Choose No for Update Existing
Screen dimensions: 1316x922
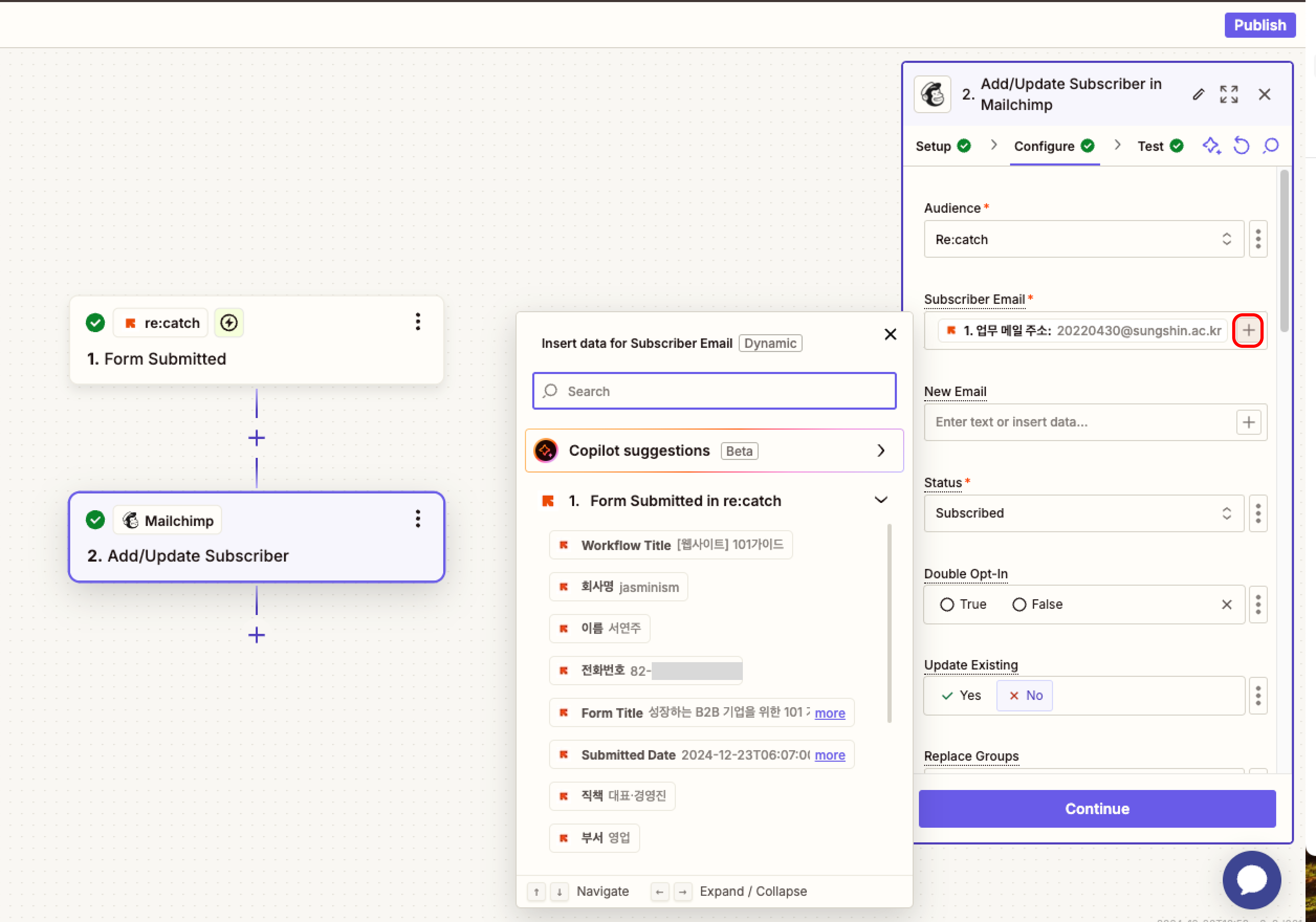(1025, 696)
